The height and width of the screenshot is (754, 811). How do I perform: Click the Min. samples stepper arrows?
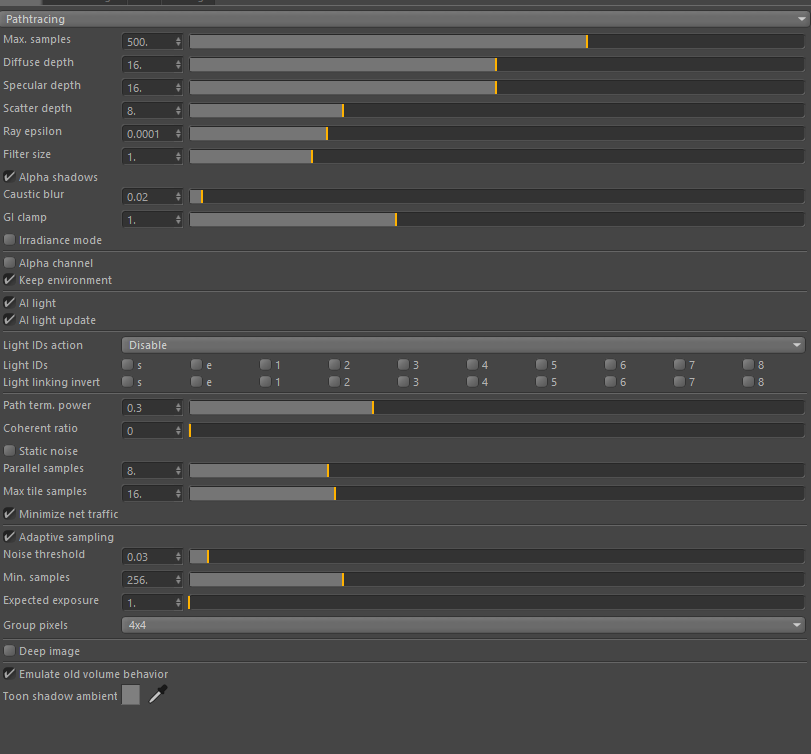coord(178,579)
